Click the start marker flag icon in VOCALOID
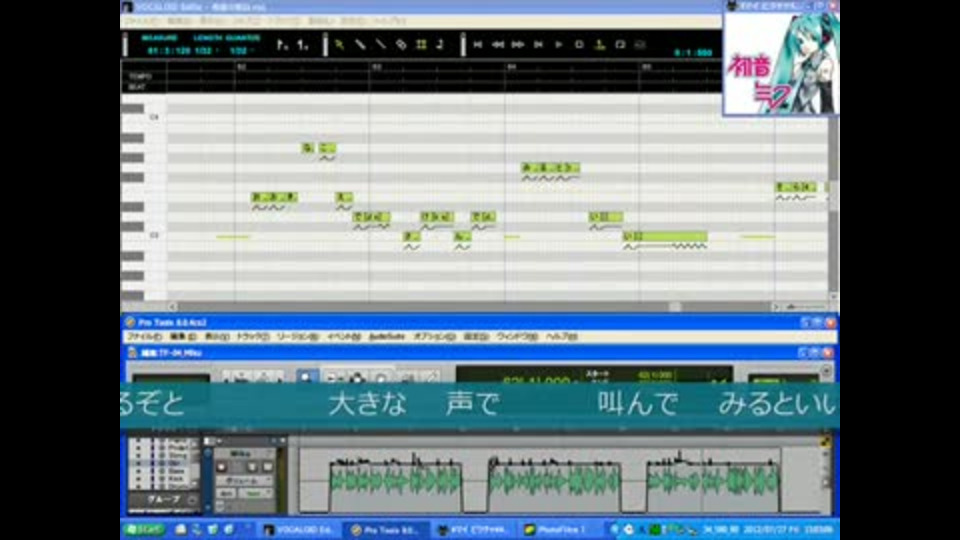Screen dimensions: 960x540 (x=282, y=45)
